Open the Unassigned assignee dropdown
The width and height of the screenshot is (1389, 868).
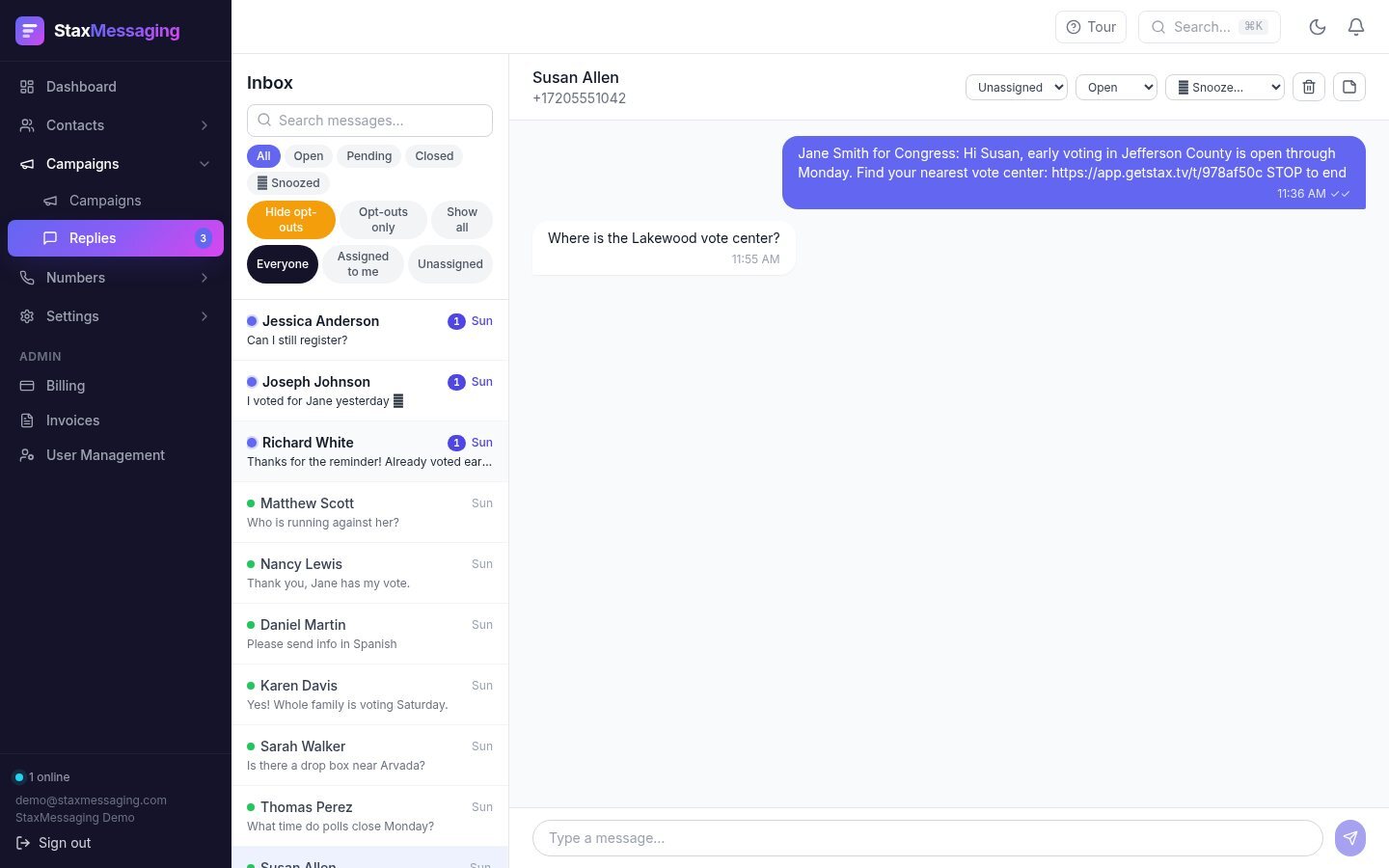coord(1017,87)
